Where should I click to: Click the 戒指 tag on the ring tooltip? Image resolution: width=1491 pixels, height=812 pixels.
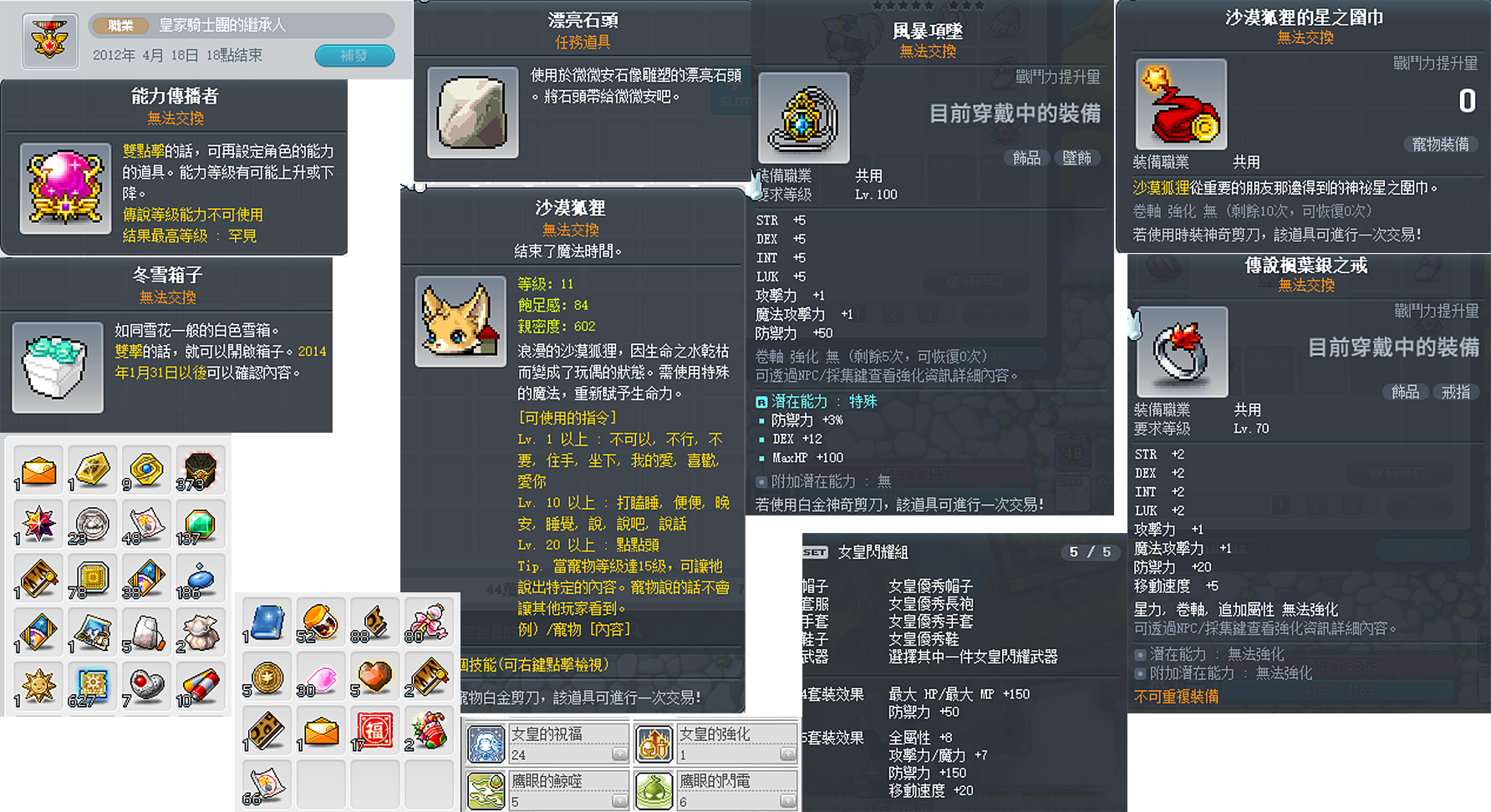click(x=1455, y=392)
